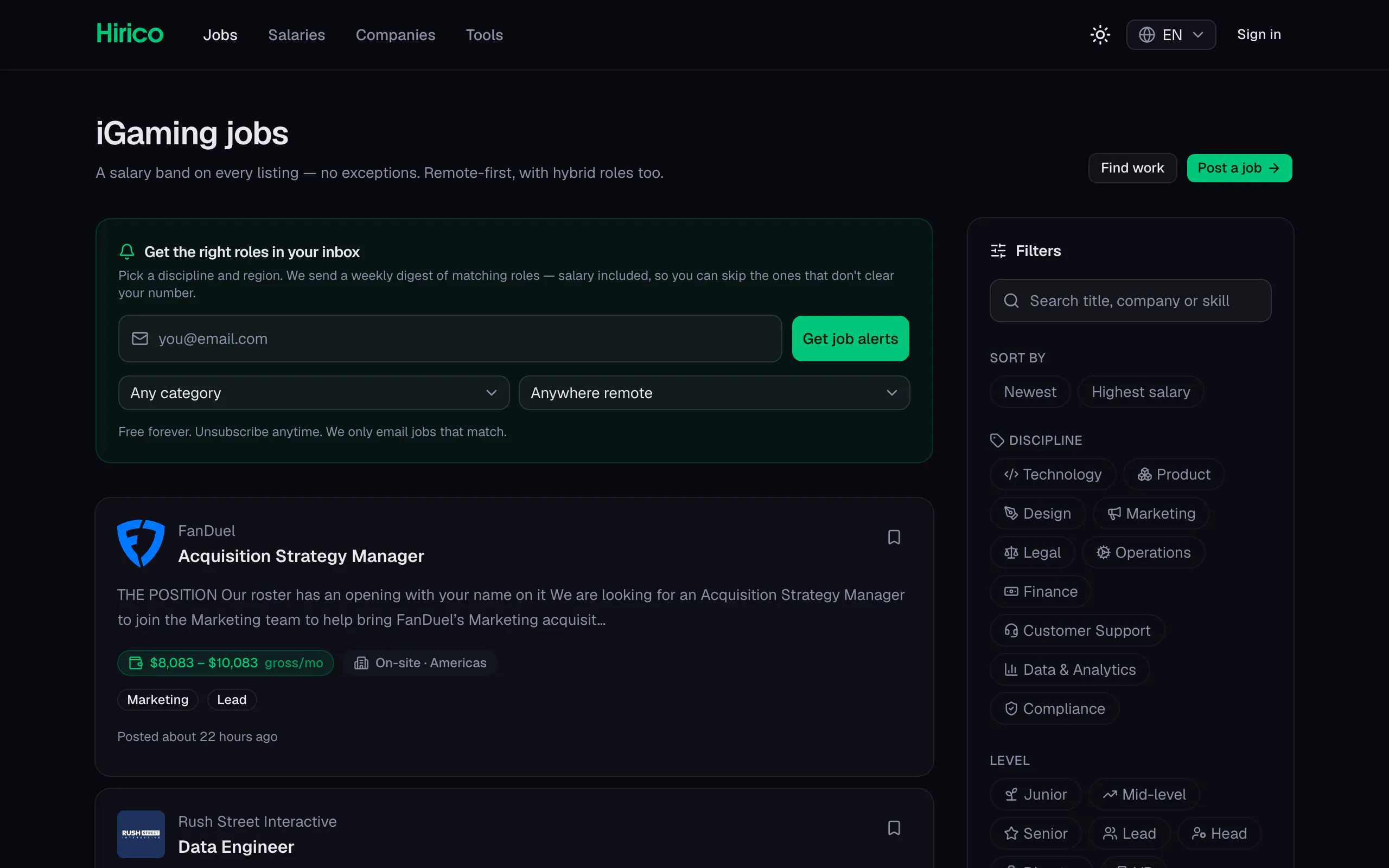Viewport: 1389px width, 868px height.
Task: Open the Jobs nav item
Action: click(x=220, y=35)
